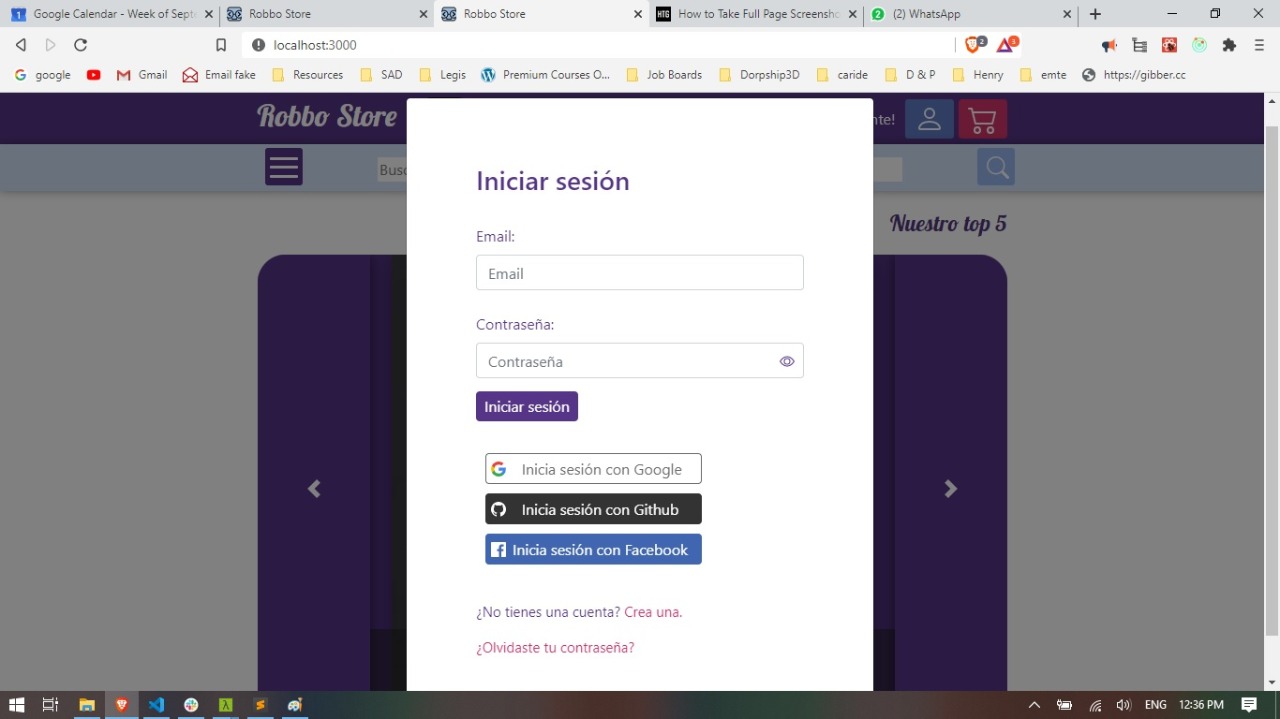The width and height of the screenshot is (1280, 719).
Task: Open Task View in taskbar
Action: (51, 705)
